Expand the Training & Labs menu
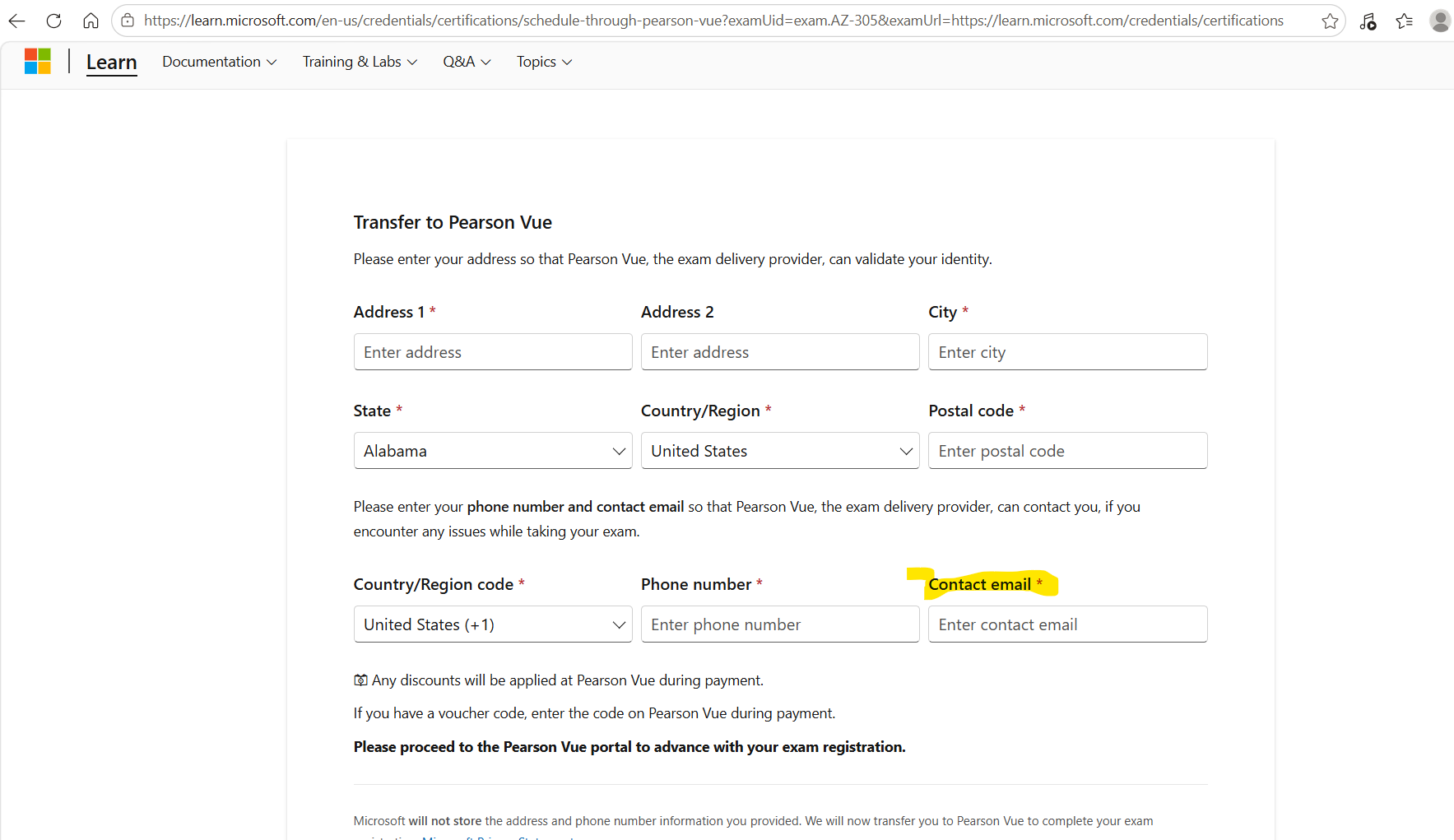 tap(360, 62)
